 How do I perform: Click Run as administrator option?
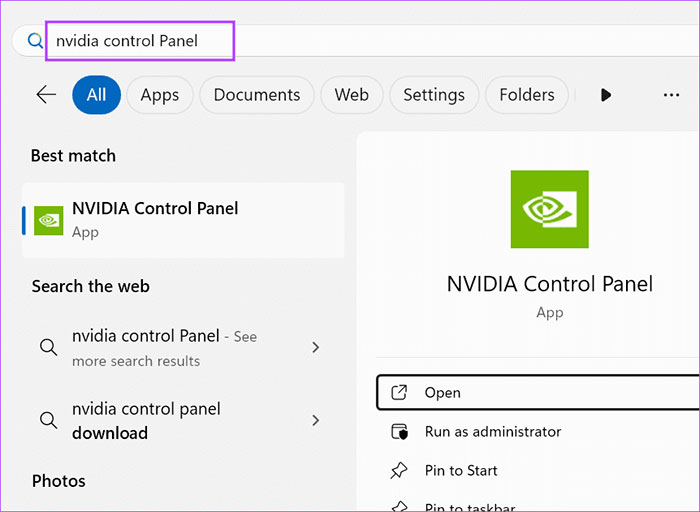493,432
